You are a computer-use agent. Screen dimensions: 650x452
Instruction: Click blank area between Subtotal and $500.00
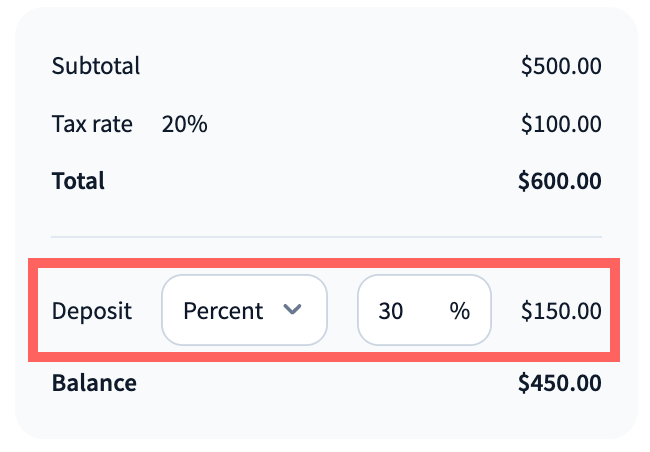point(330,67)
